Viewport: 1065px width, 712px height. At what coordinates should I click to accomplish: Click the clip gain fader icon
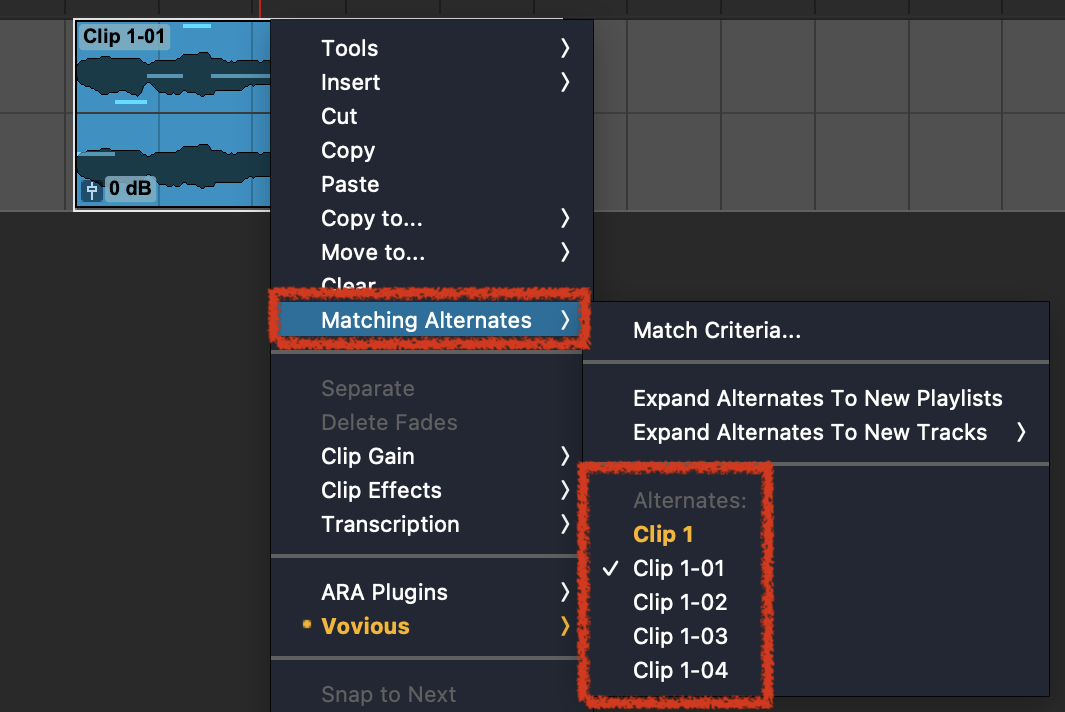(x=92, y=189)
